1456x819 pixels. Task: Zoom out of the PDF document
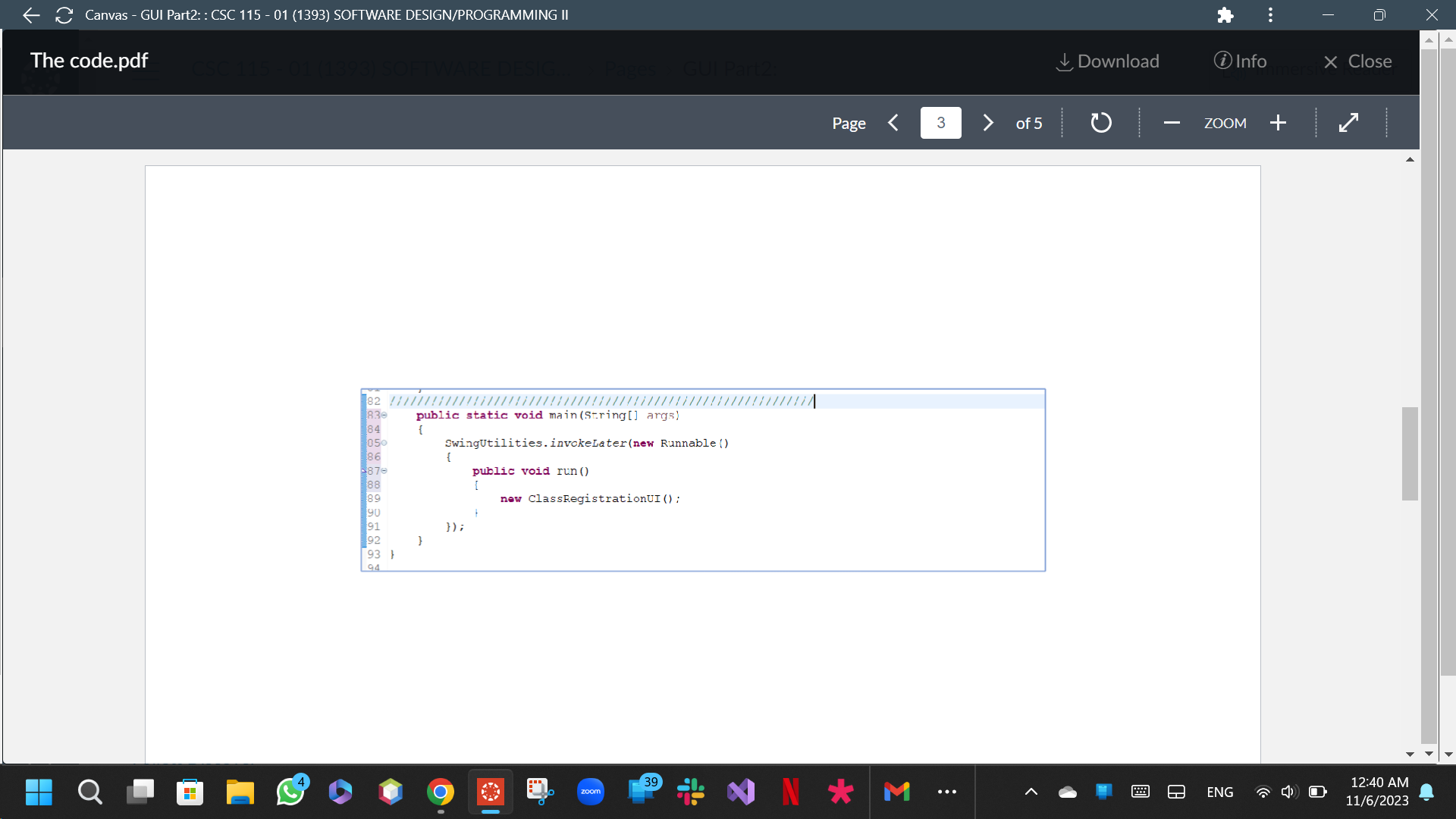click(x=1171, y=122)
